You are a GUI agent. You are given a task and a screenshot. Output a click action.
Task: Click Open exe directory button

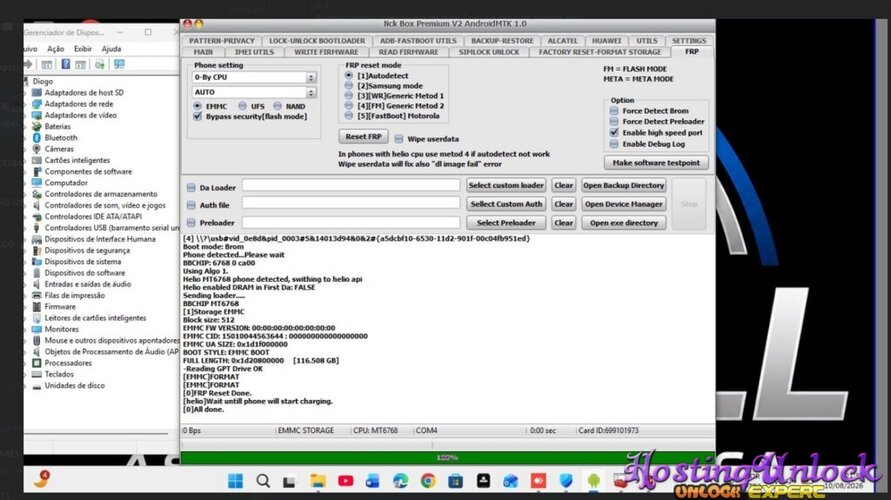pos(624,223)
